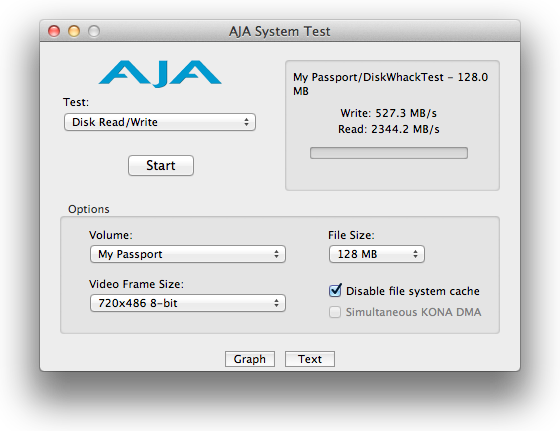Click the disabled zoom window button
This screenshot has height=431, width=560.
pyautogui.click(x=94, y=31)
